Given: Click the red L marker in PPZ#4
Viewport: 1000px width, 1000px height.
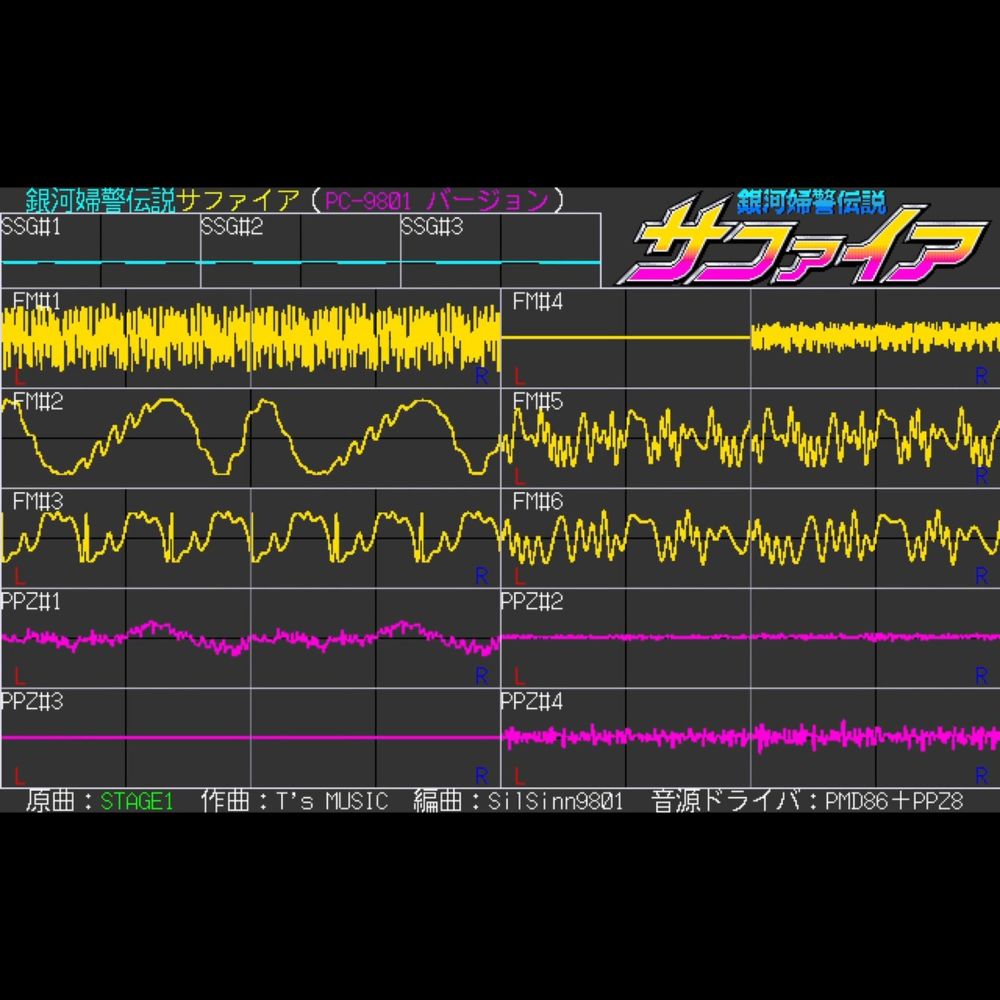Looking at the screenshot, I should click(x=519, y=776).
